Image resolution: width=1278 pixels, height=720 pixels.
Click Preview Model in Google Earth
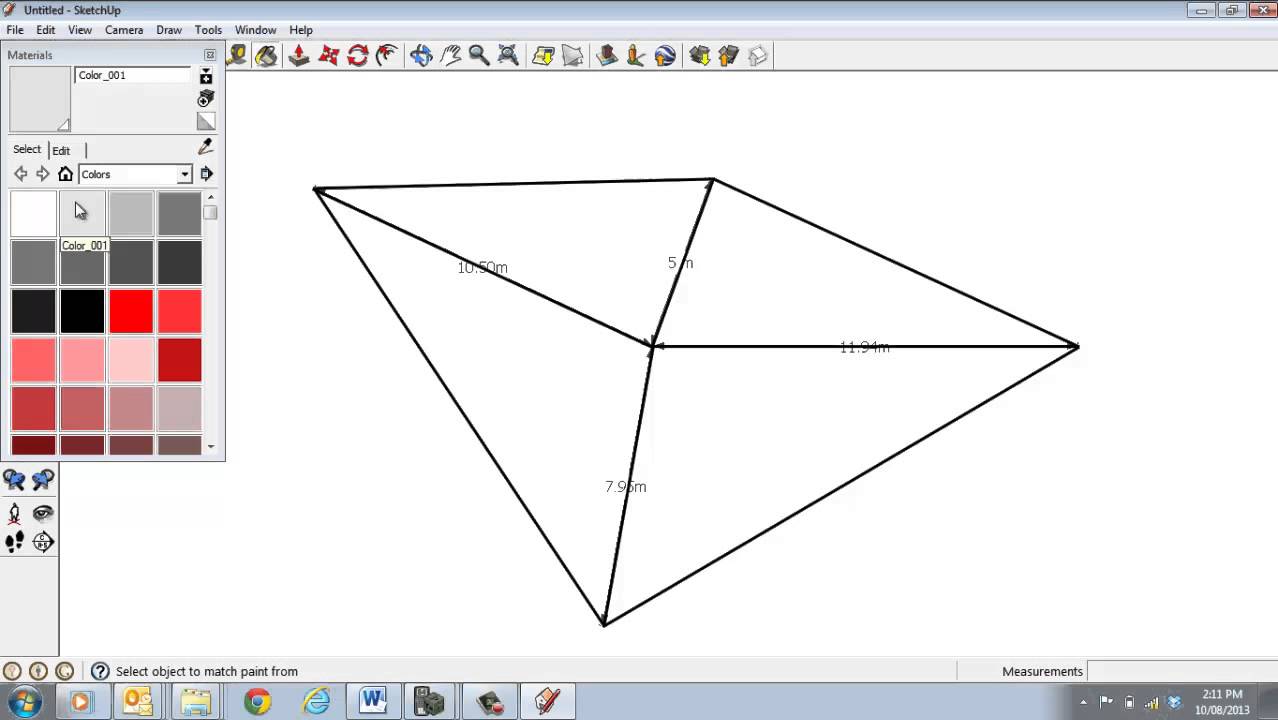tap(665, 55)
